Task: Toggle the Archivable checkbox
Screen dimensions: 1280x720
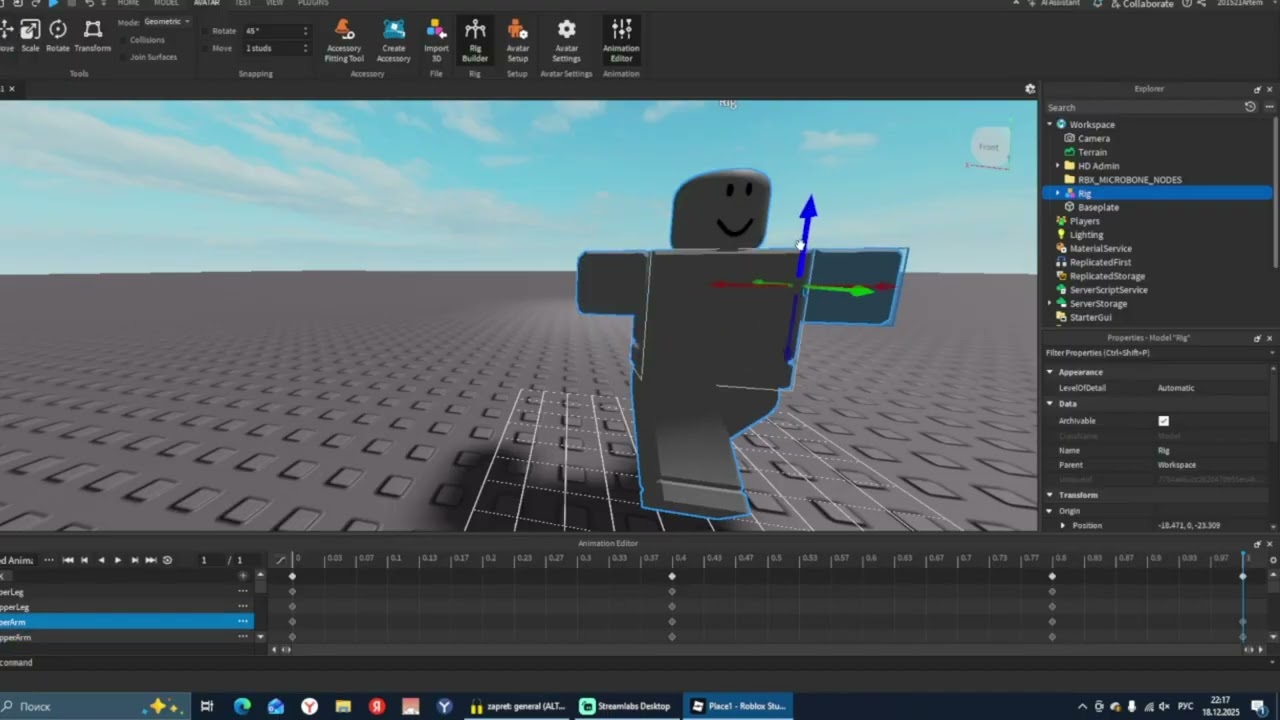Action: [x=1163, y=421]
